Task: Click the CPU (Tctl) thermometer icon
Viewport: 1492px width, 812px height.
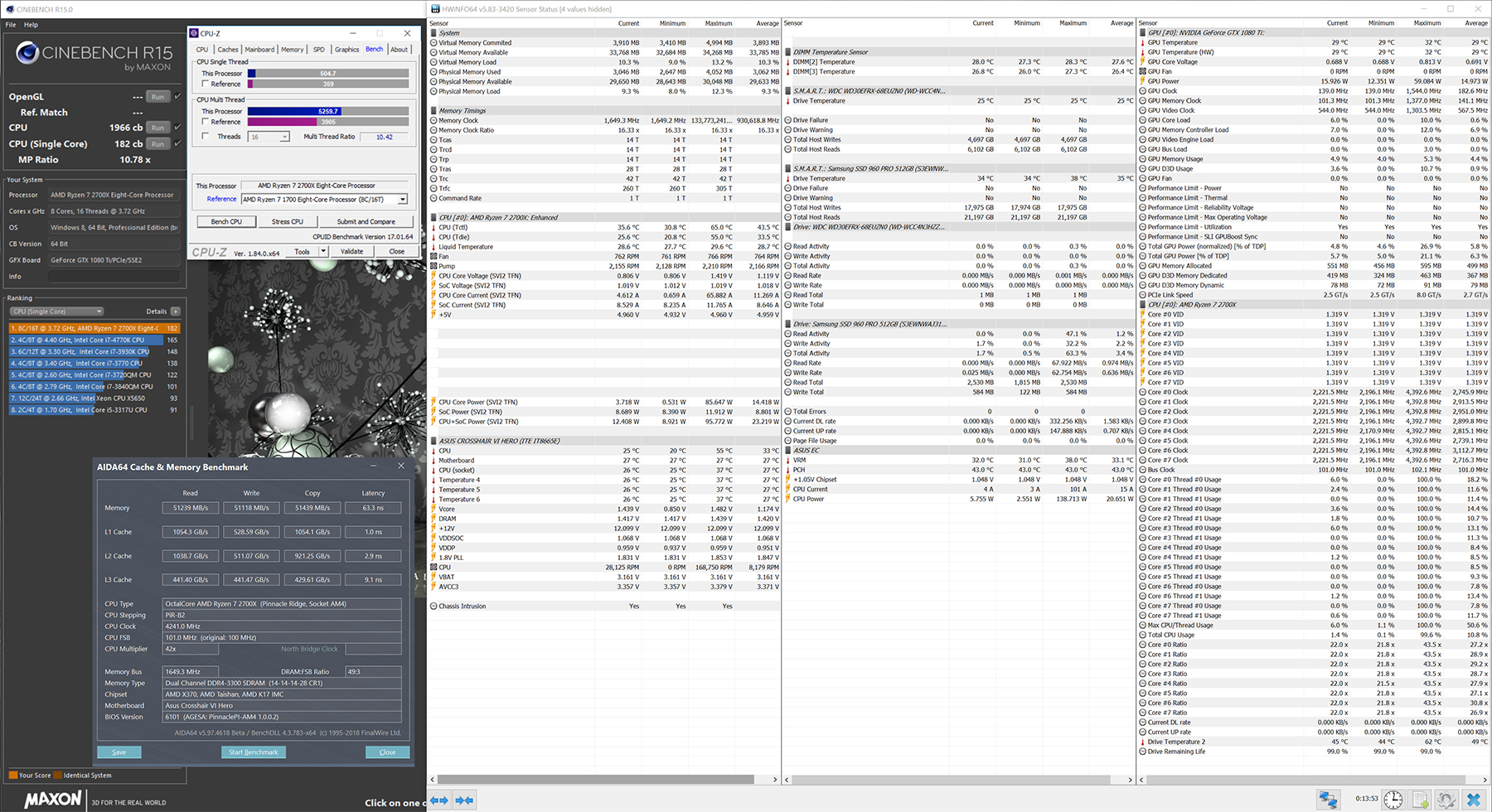Action: point(434,227)
